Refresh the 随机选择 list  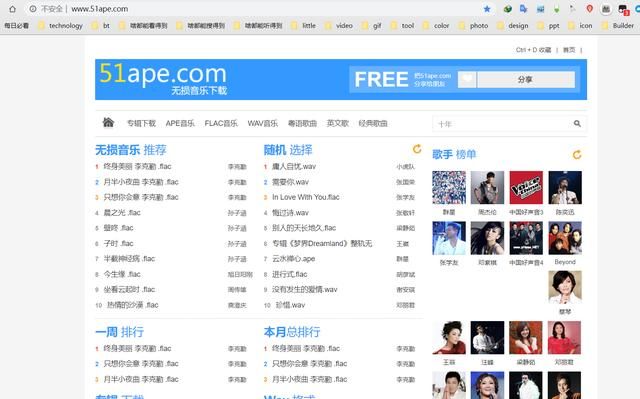coord(417,149)
